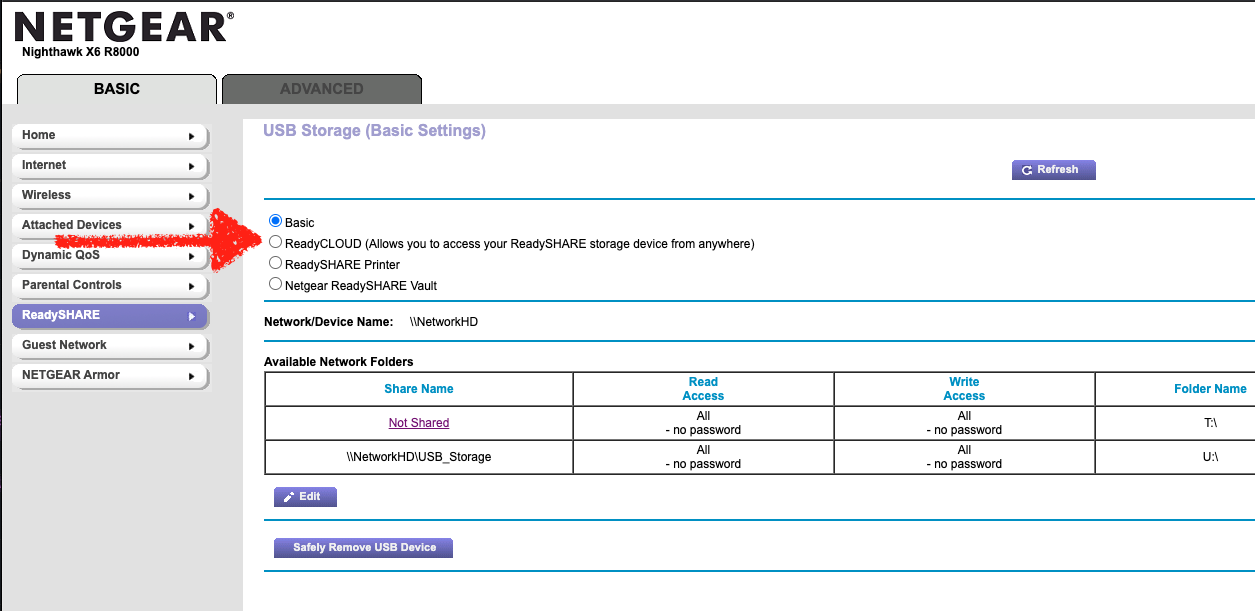The height and width of the screenshot is (611, 1255).
Task: Click the NETGEAR logo
Action: pyautogui.click(x=124, y=28)
